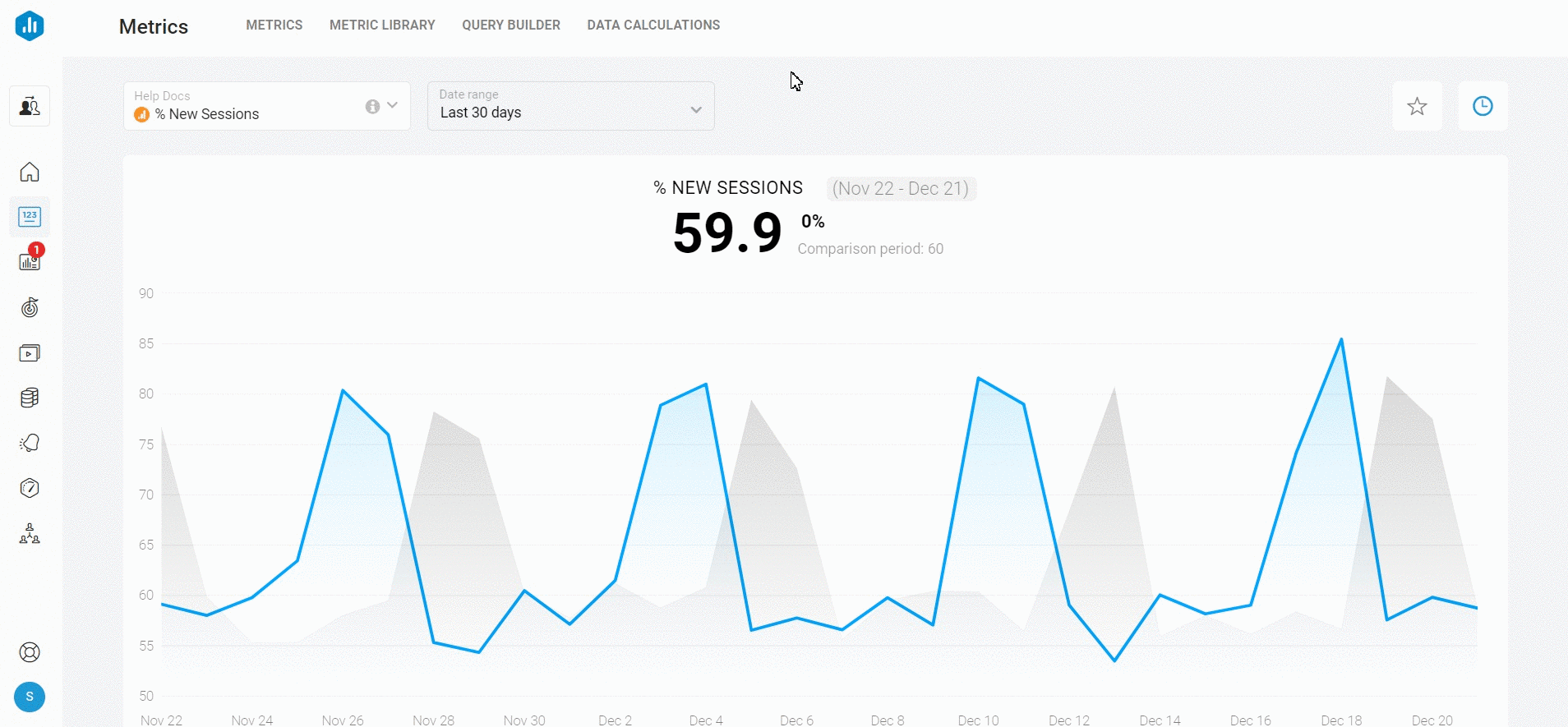This screenshot has height=727, width=1568.
Task: Open the Data Calculations tab
Action: (653, 25)
